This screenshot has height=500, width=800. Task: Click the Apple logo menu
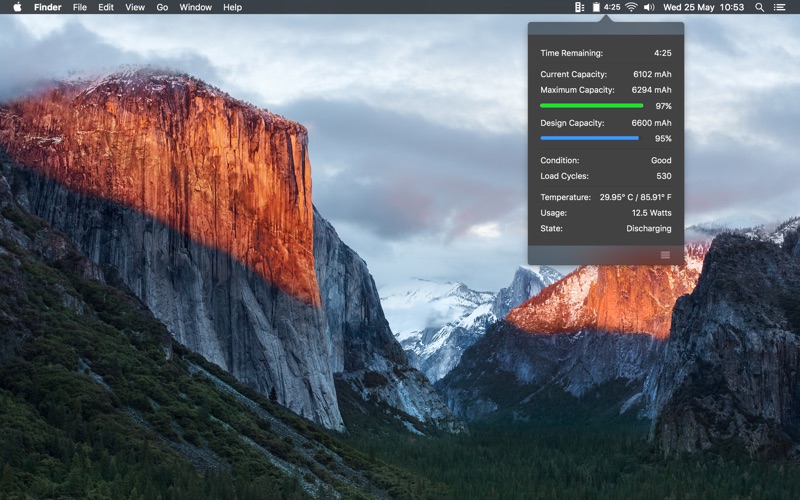click(x=17, y=7)
